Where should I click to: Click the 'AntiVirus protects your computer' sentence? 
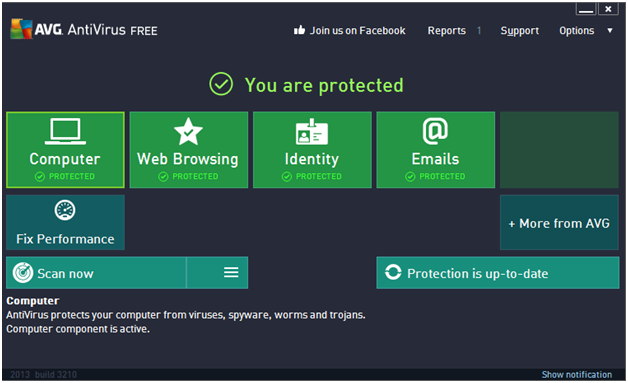tap(186, 315)
